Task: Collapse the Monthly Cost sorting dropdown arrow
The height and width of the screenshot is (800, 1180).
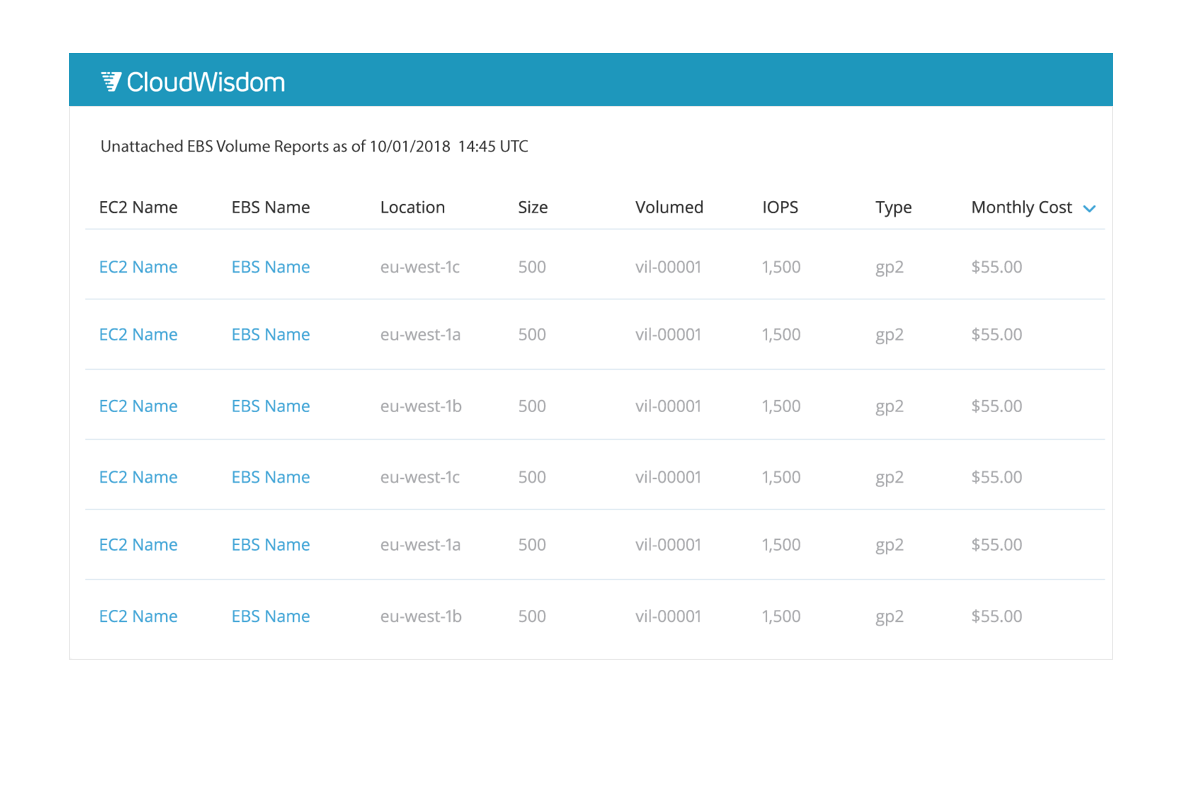Action: (1090, 209)
